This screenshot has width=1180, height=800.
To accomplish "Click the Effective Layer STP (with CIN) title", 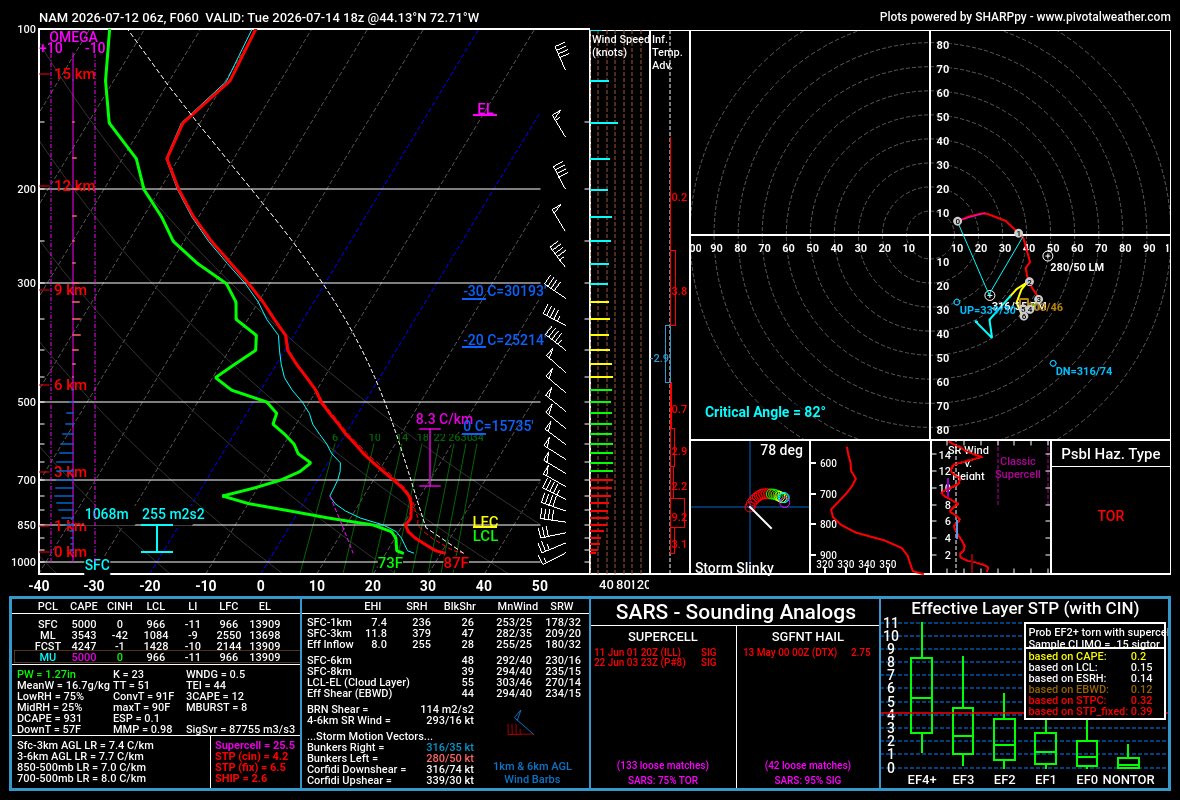I will tap(1025, 609).
